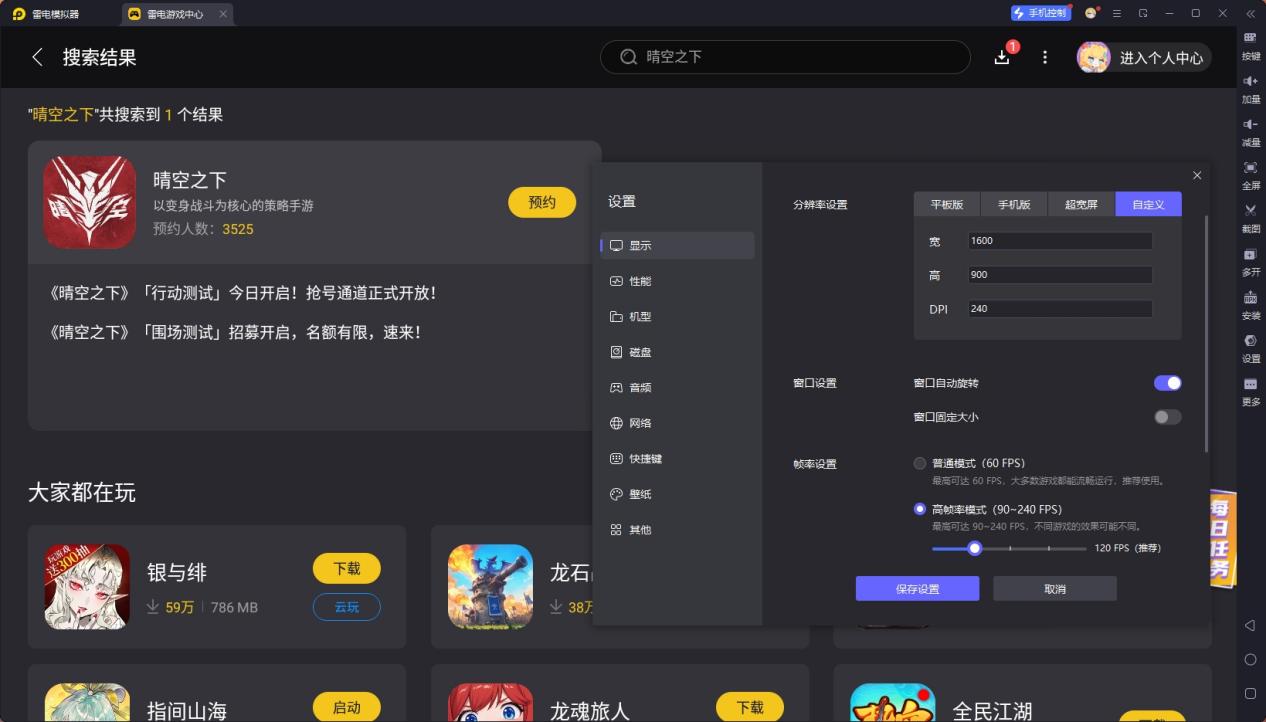Toggle the 窗口自动旋转 switch off
The image size is (1266, 722).
click(x=1167, y=383)
